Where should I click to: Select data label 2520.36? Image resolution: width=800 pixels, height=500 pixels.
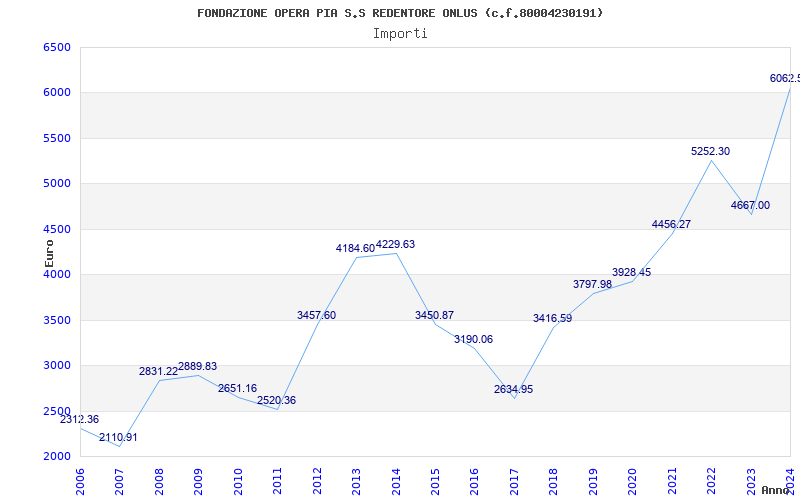(277, 401)
